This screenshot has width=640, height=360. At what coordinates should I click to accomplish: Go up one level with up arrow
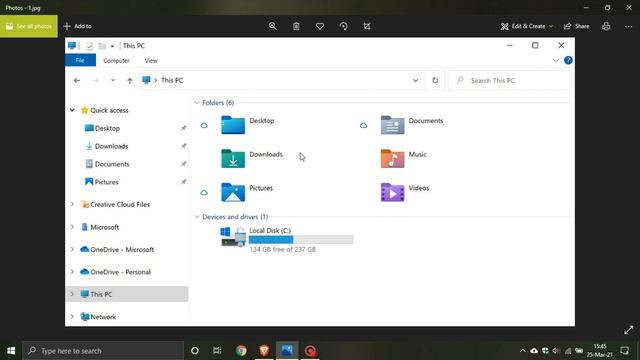(129, 80)
